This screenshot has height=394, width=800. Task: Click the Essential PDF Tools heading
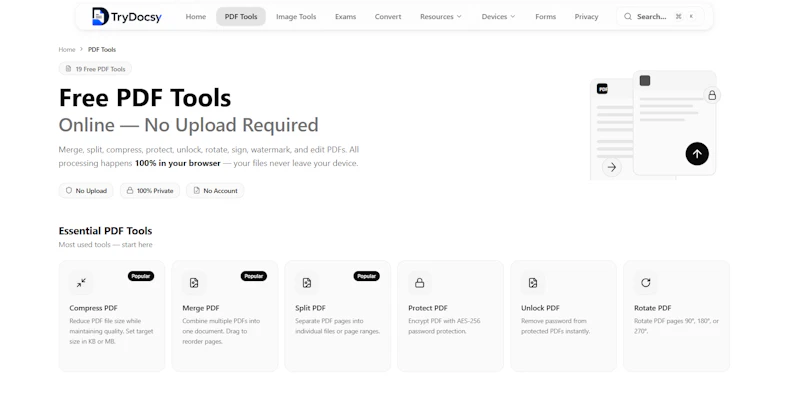tap(106, 231)
